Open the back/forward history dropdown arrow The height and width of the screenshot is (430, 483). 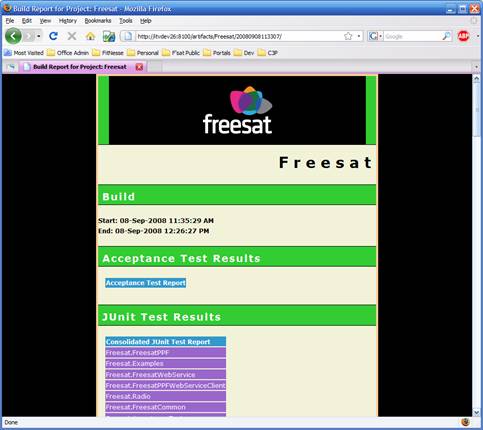pos(39,36)
